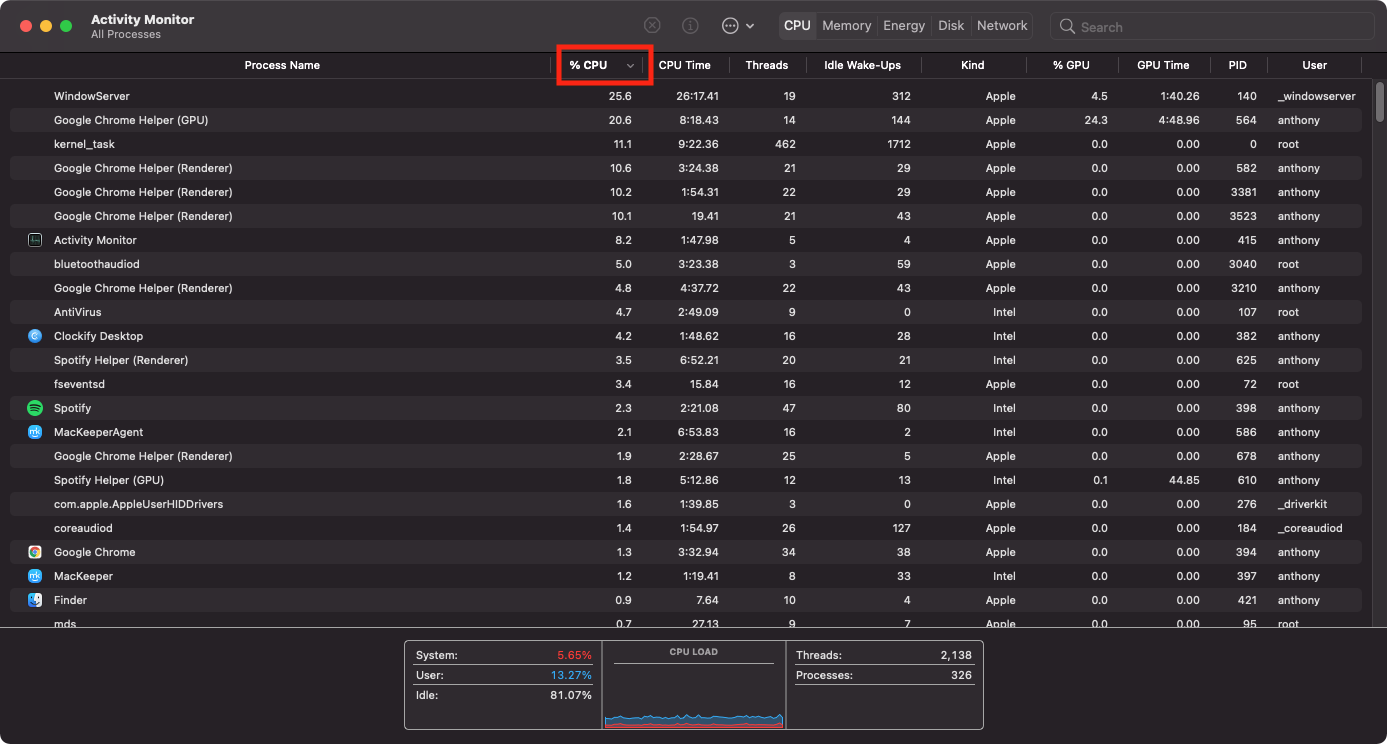
Task: Select the coreaudiod process
Action: point(686,528)
